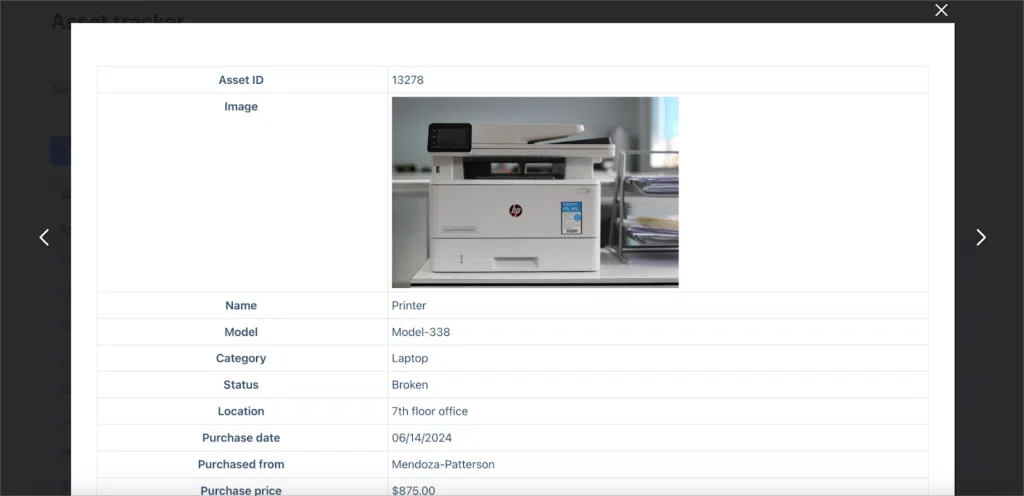The height and width of the screenshot is (496, 1024).
Task: Click the Purchase price label
Action: click(241, 490)
